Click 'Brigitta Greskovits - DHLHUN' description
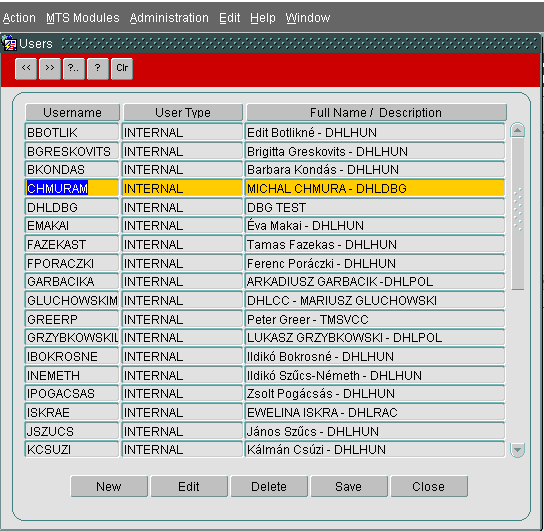Image resolution: width=544 pixels, height=531 pixels. click(x=375, y=152)
